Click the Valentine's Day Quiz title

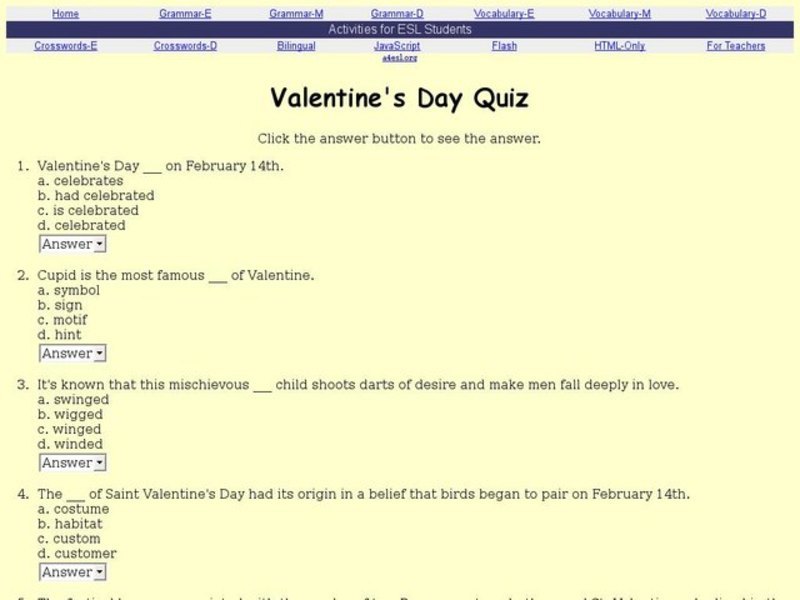pos(399,98)
